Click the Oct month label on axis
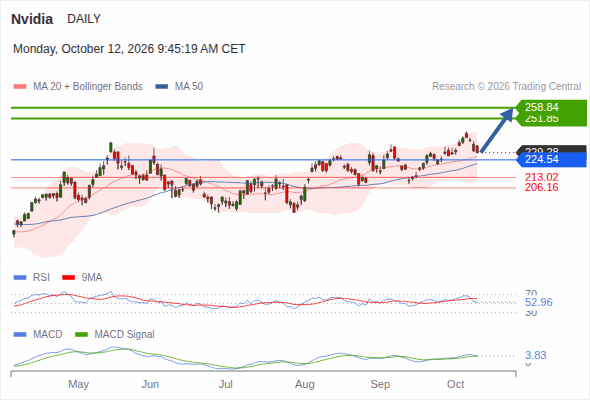This screenshot has height=400, width=590. coord(455,384)
